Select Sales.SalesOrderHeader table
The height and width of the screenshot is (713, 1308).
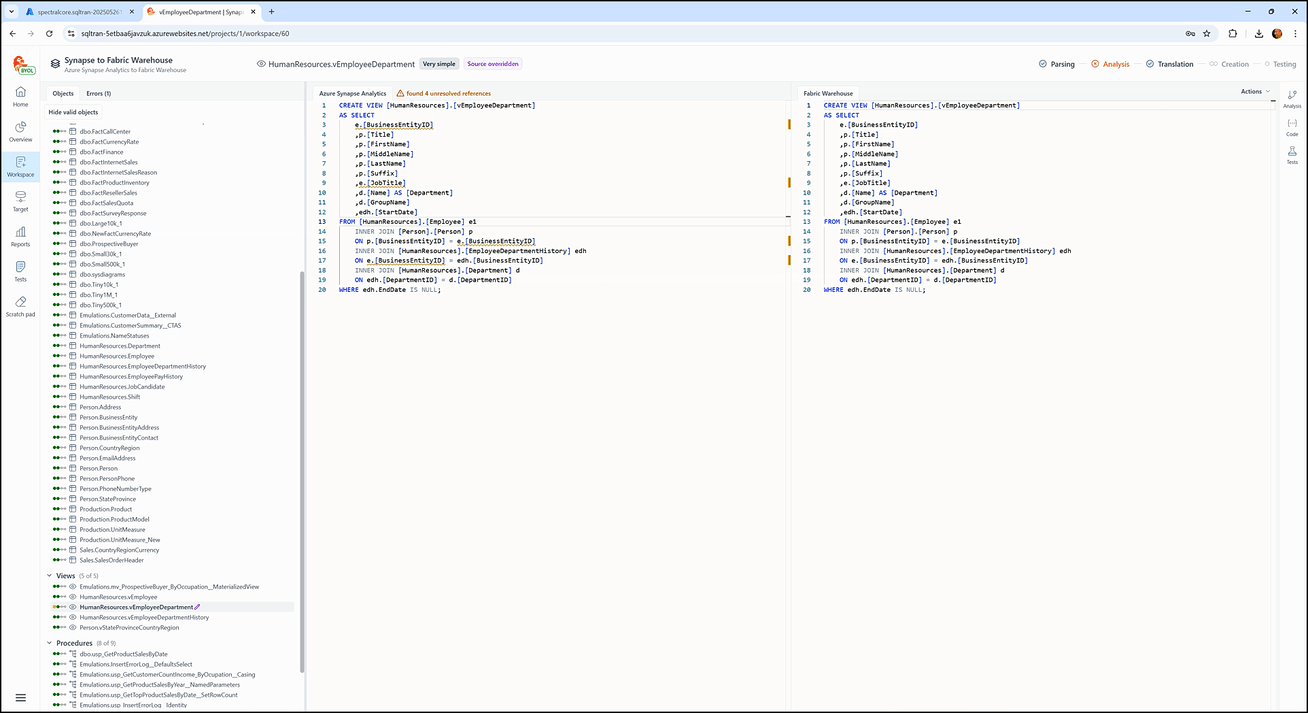click(x=112, y=560)
